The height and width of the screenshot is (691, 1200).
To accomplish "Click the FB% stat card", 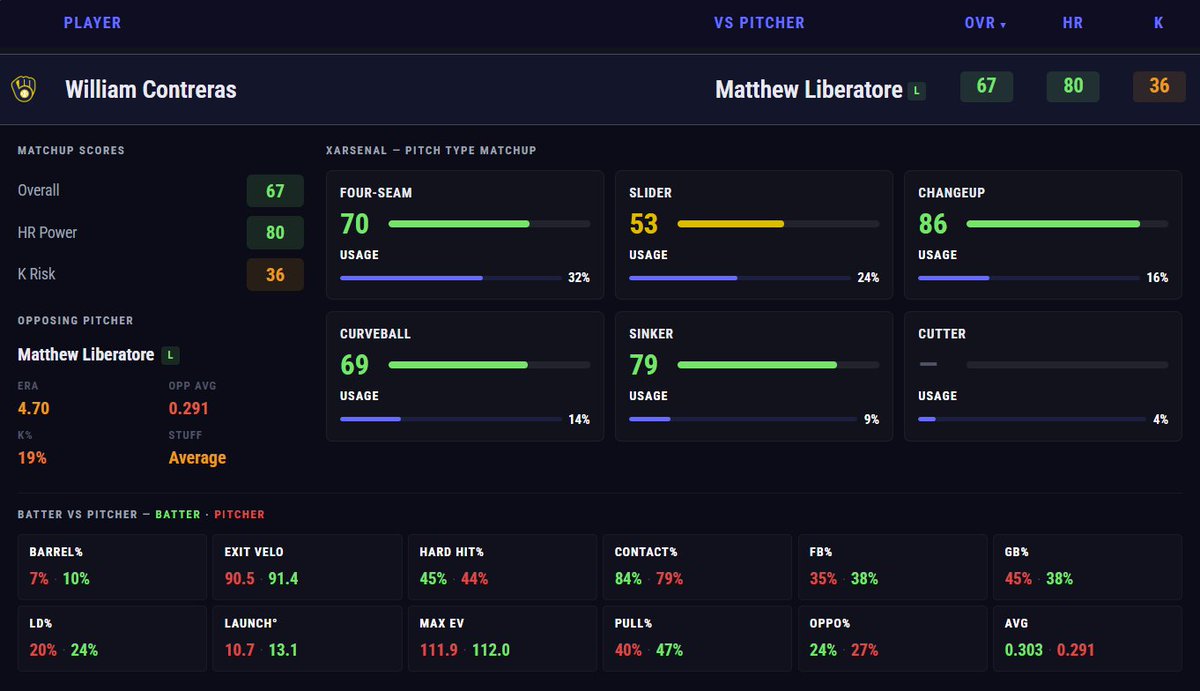I will (894, 567).
